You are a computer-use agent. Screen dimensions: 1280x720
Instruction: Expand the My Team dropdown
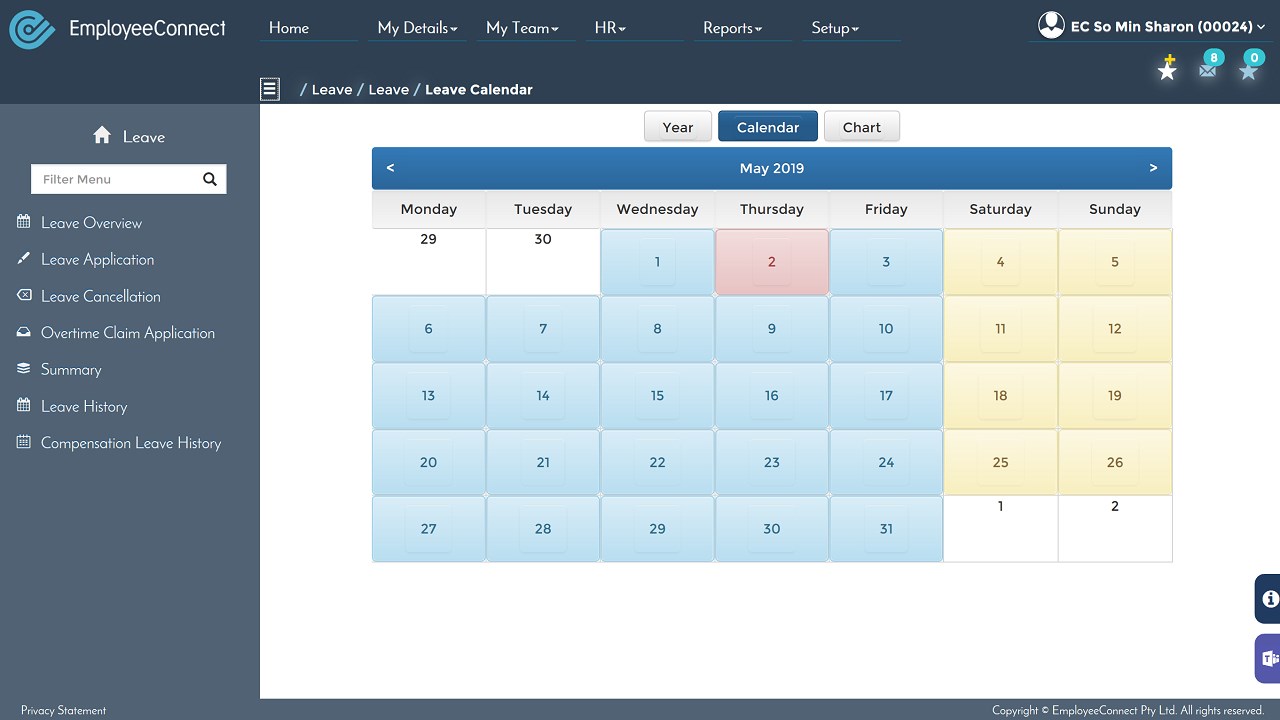coord(523,28)
